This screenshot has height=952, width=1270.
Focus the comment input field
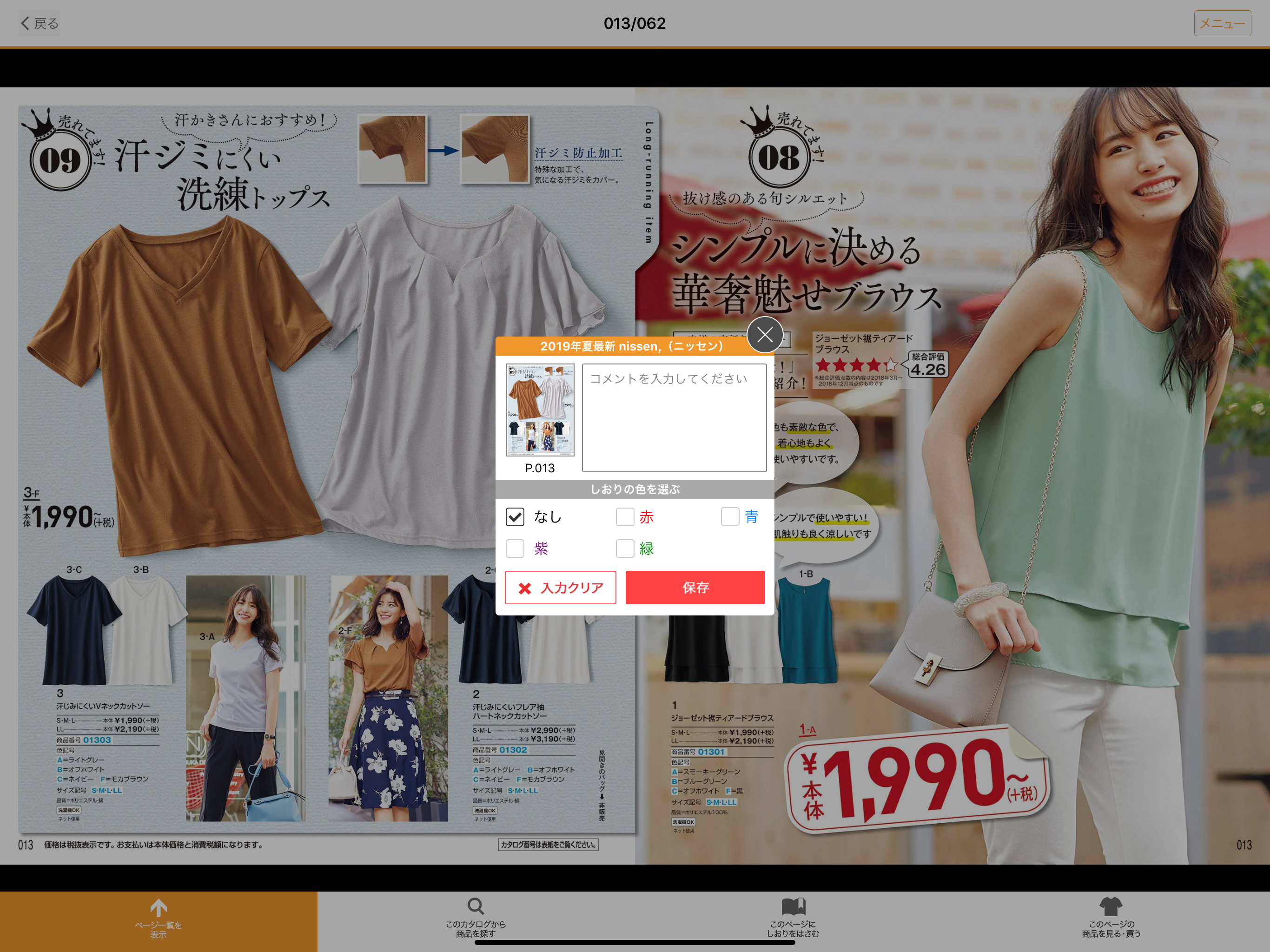[x=674, y=417]
